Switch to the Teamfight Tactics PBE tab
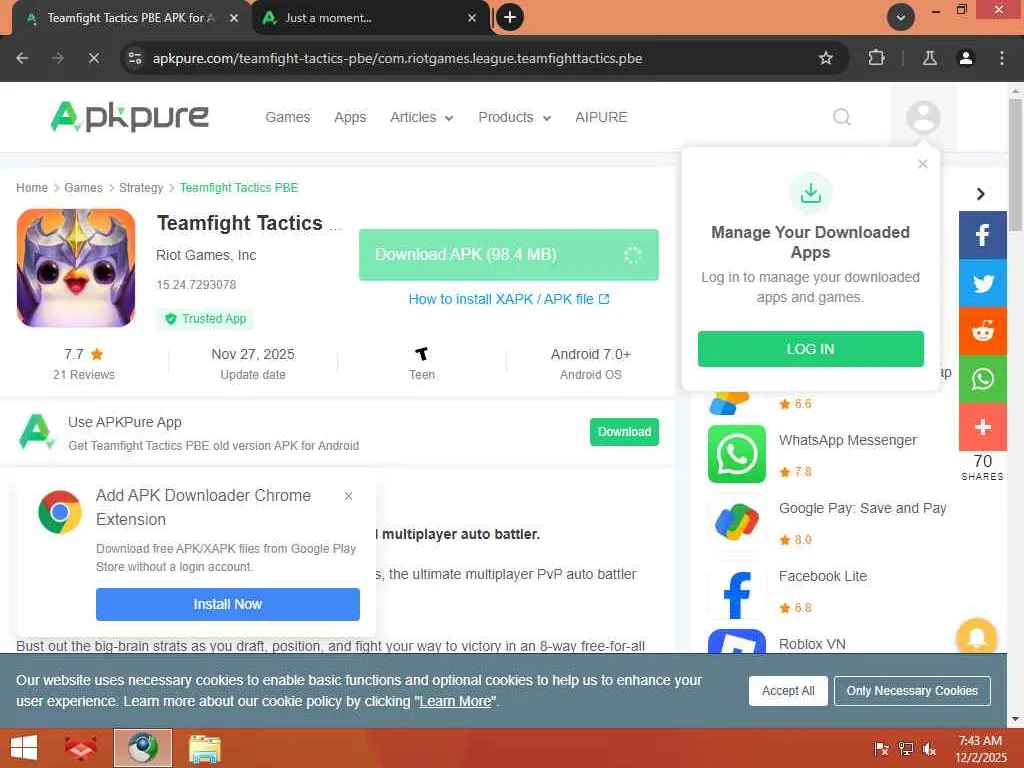The height and width of the screenshot is (768, 1024). coord(130,18)
